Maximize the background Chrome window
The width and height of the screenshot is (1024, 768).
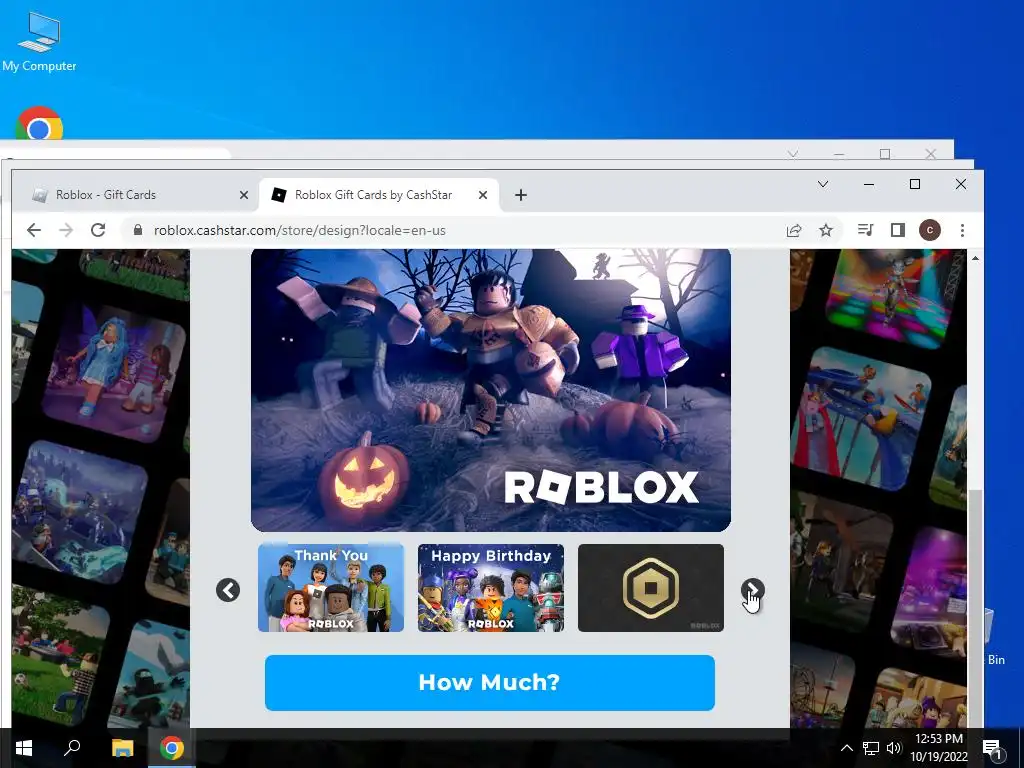pyautogui.click(x=885, y=154)
